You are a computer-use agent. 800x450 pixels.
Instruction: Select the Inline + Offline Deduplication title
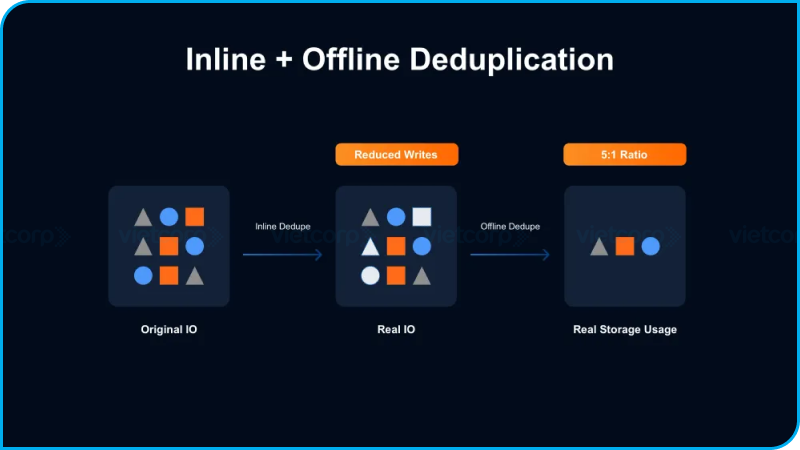(x=400, y=60)
